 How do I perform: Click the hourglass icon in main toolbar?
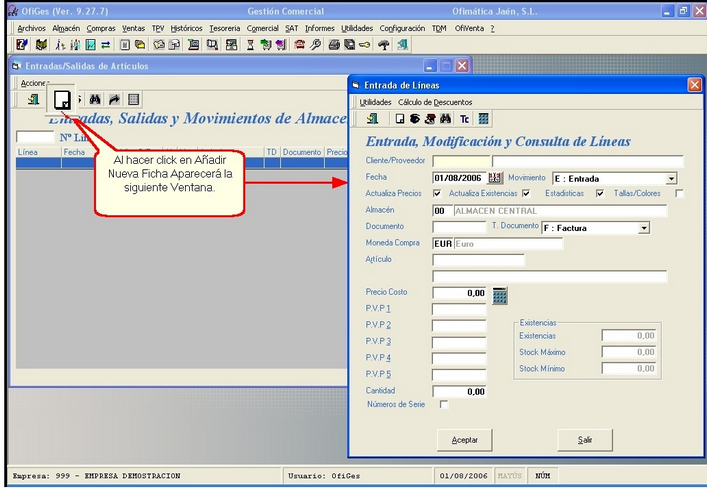(250, 45)
